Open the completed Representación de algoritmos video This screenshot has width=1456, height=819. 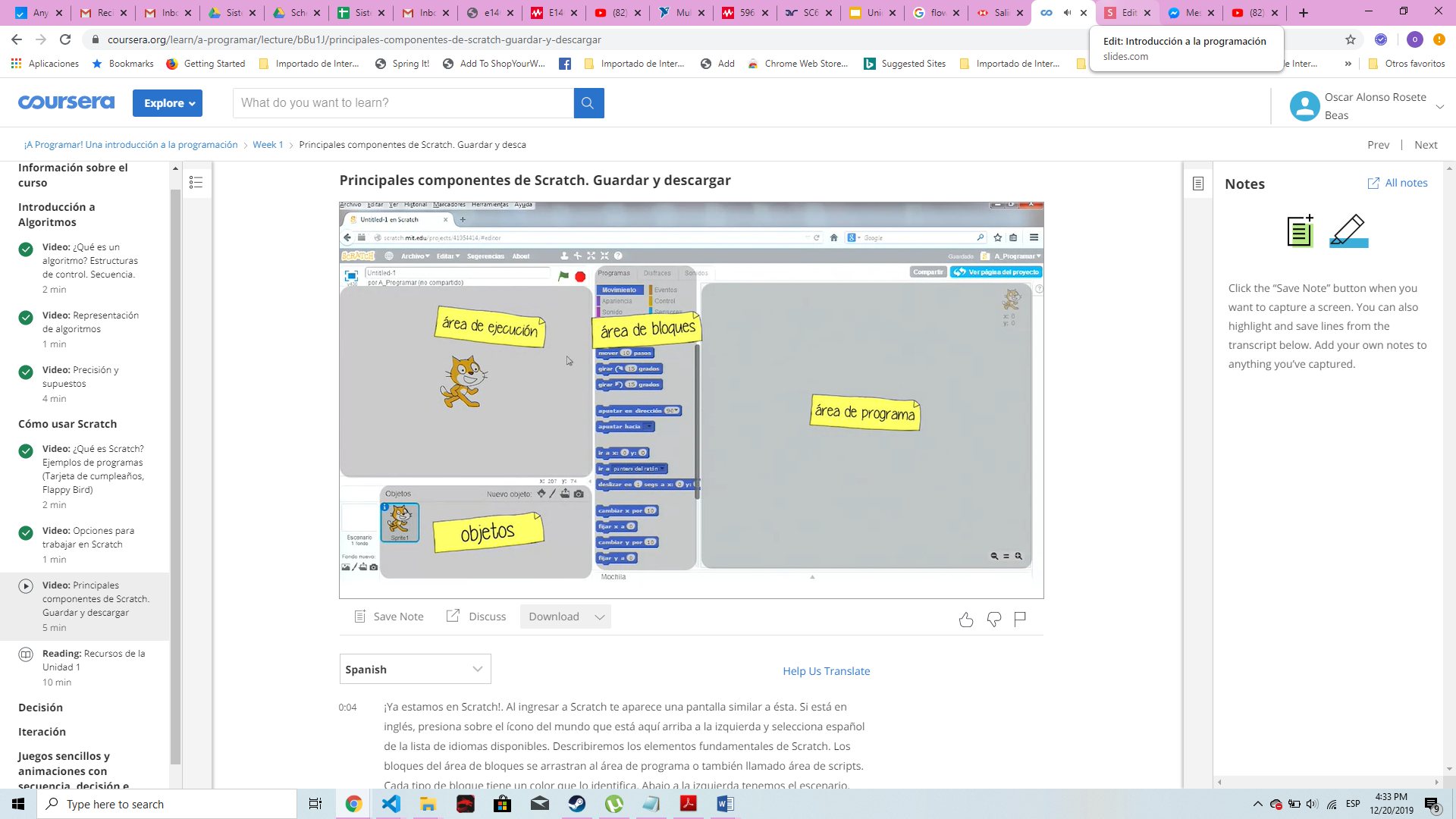click(x=90, y=322)
